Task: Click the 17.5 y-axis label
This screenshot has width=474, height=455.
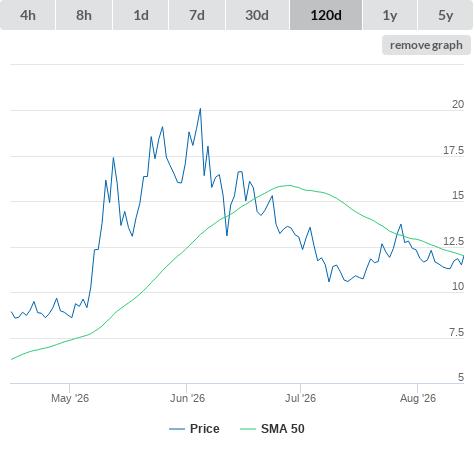Action: tap(453, 150)
